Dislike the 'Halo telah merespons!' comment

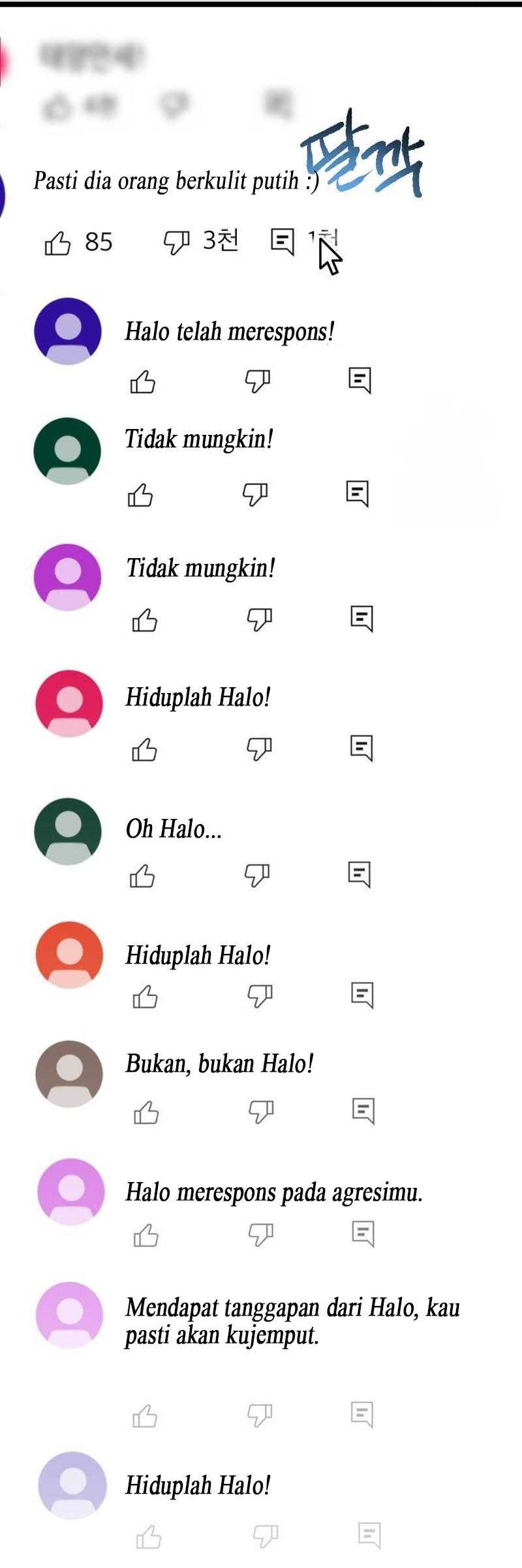click(x=258, y=381)
